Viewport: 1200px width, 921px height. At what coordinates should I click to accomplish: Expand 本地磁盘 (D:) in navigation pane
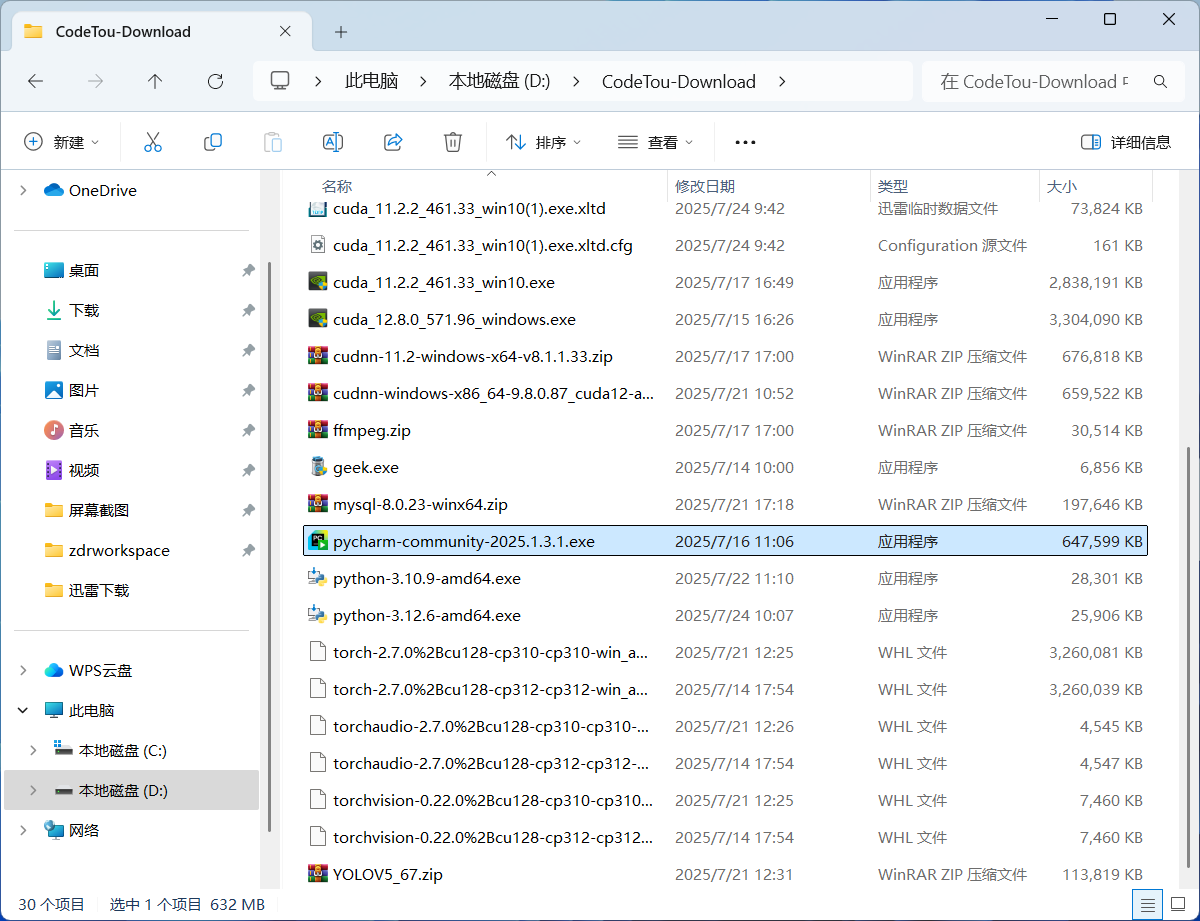33,790
